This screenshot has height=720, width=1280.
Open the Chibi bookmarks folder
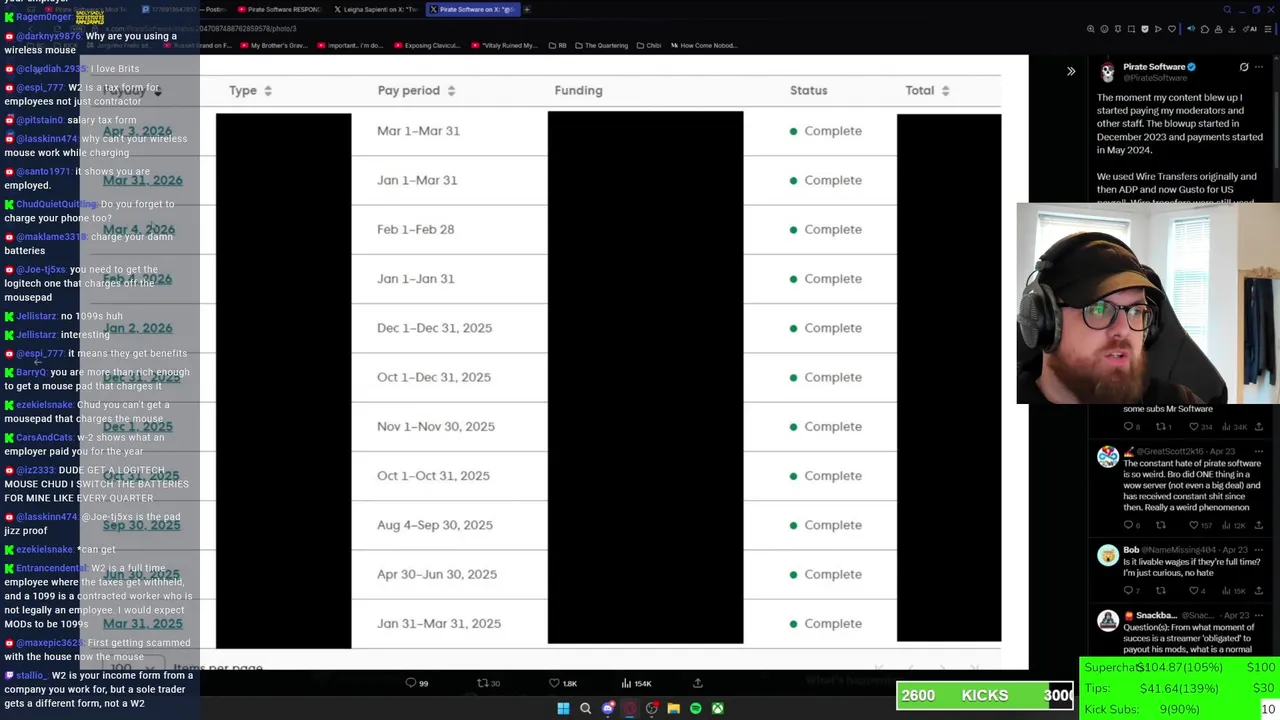(x=650, y=45)
